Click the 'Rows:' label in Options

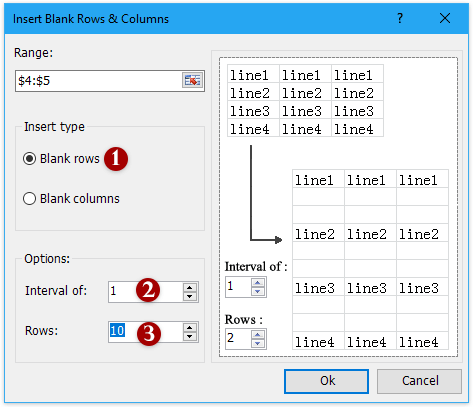(x=41, y=331)
